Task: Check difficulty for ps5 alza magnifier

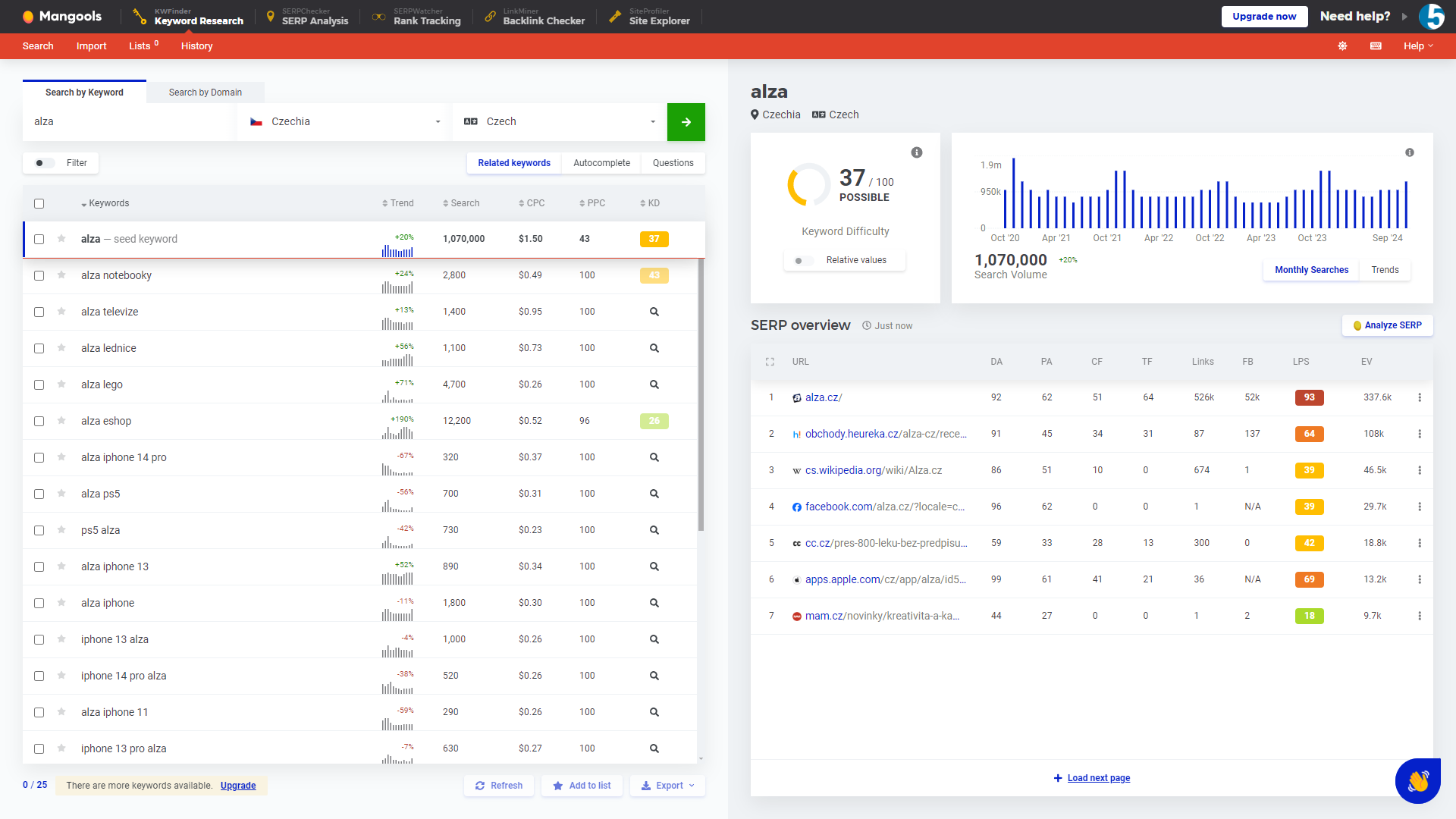Action: click(x=654, y=530)
